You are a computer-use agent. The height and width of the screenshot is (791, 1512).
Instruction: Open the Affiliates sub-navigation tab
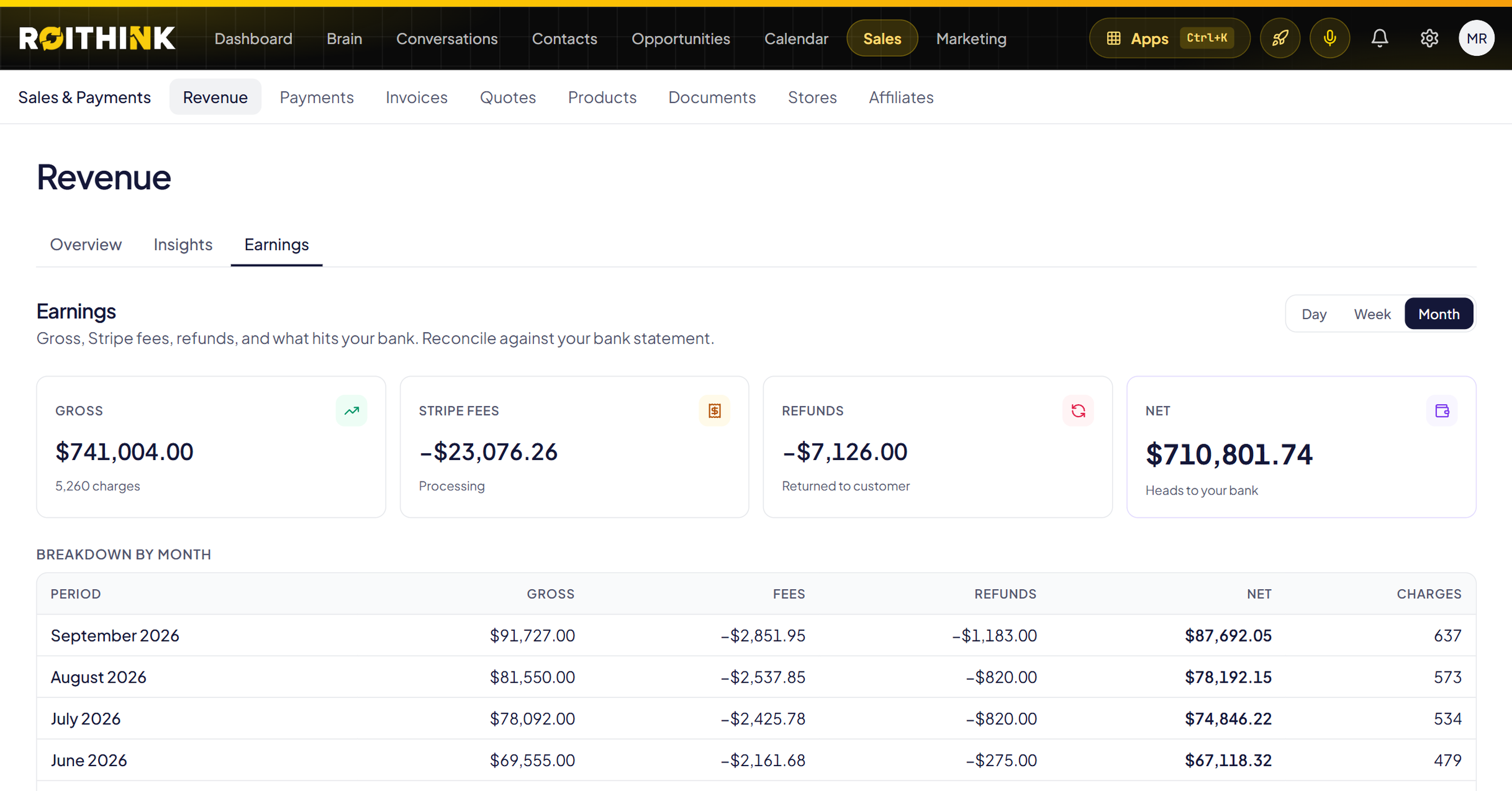(901, 98)
